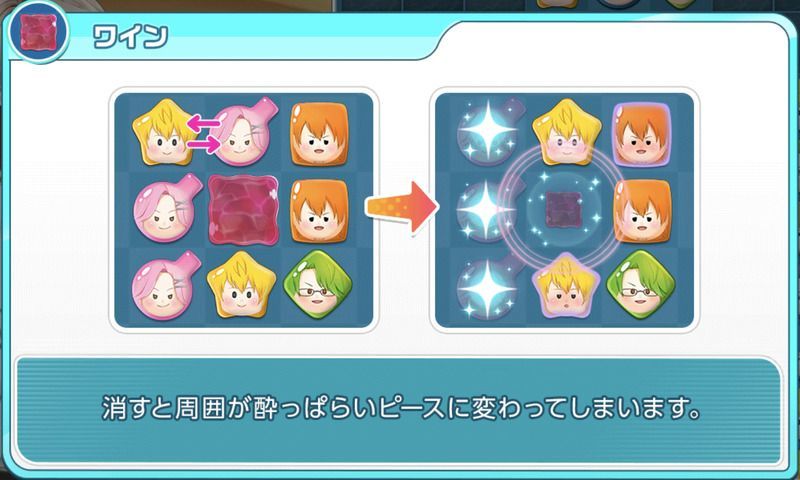Select yellow star piece with pink arrows
Image resolution: width=800 pixels, height=480 pixels.
coord(163,132)
